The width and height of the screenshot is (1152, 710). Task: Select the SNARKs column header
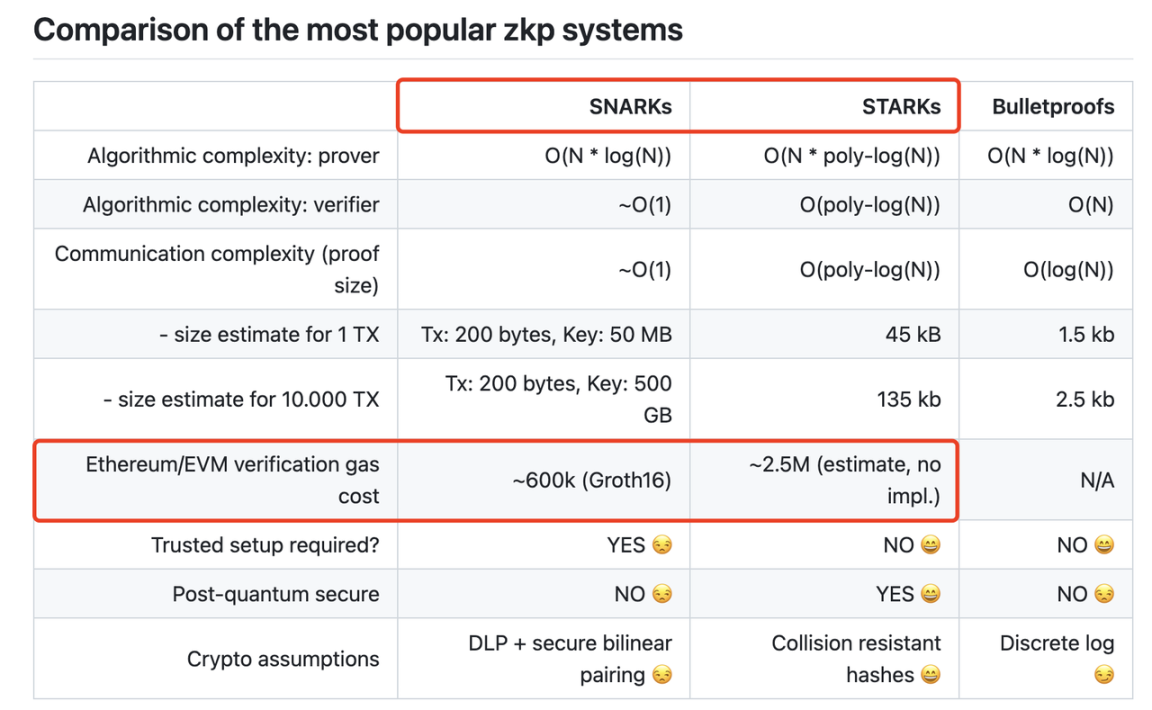(630, 107)
